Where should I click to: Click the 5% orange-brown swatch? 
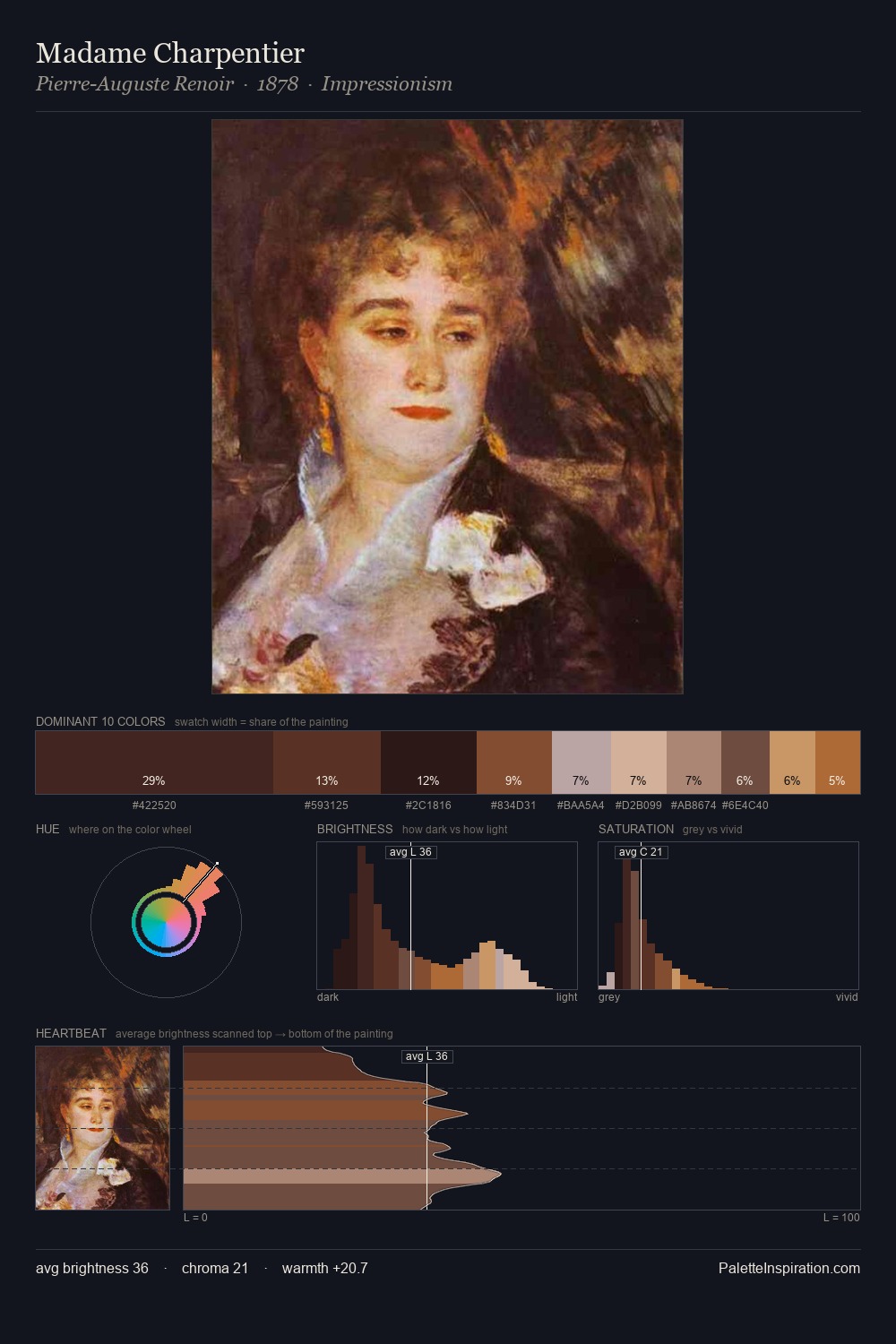tap(838, 762)
